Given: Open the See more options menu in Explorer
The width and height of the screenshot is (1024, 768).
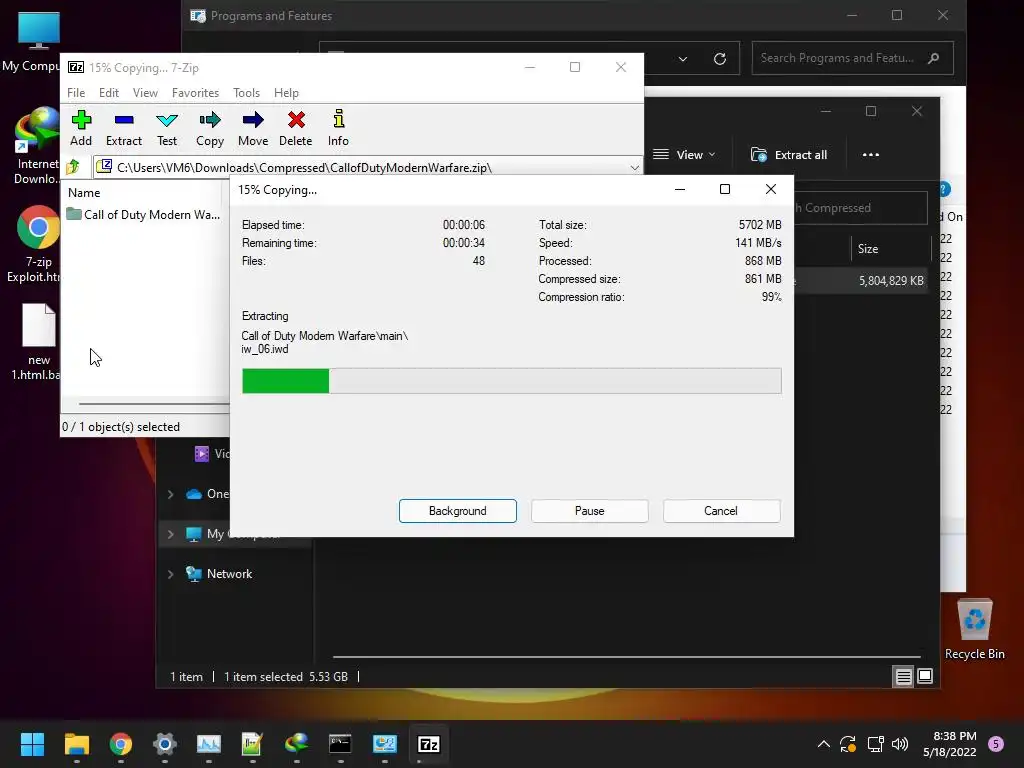Looking at the screenshot, I should click(x=871, y=155).
